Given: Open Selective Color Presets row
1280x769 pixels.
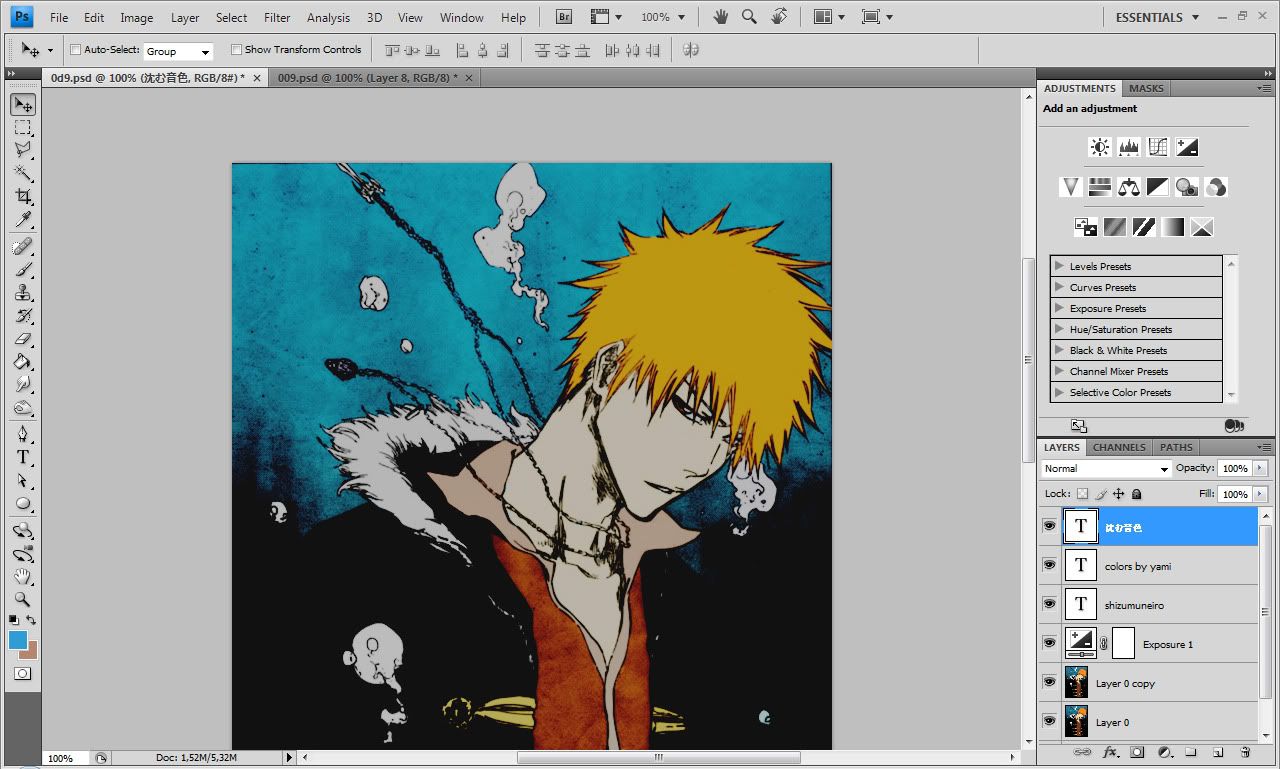Looking at the screenshot, I should pos(1136,392).
